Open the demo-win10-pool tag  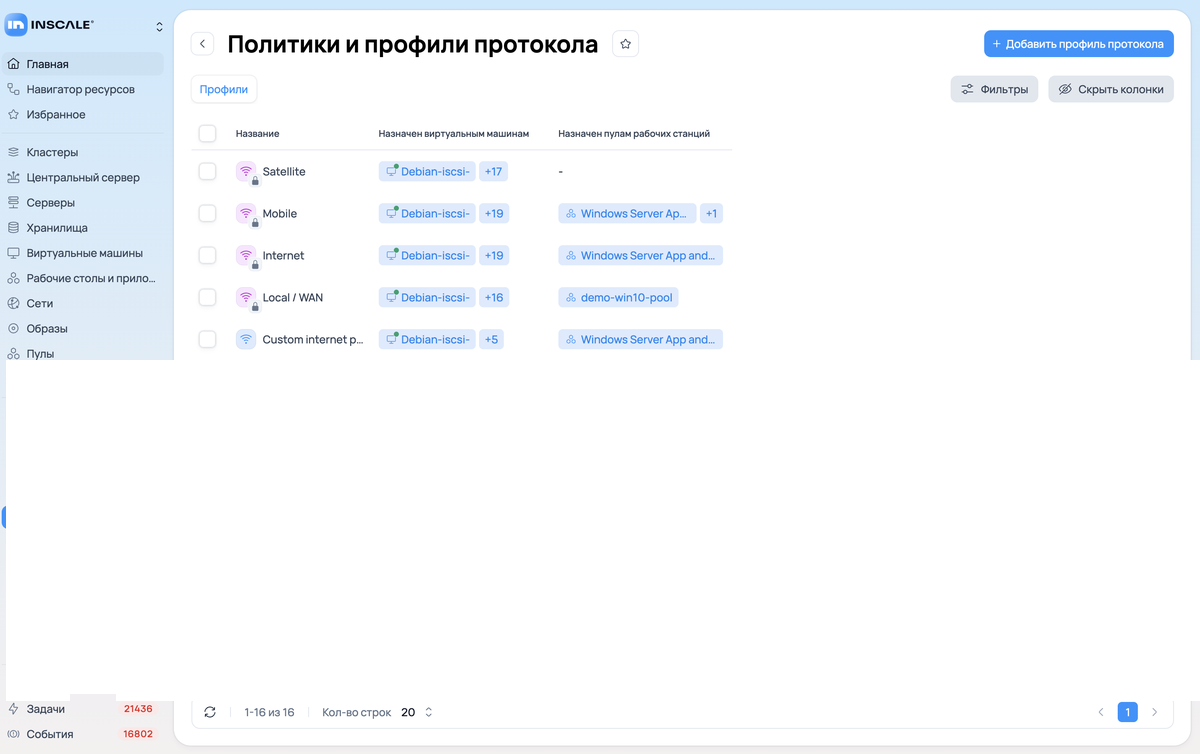point(619,298)
